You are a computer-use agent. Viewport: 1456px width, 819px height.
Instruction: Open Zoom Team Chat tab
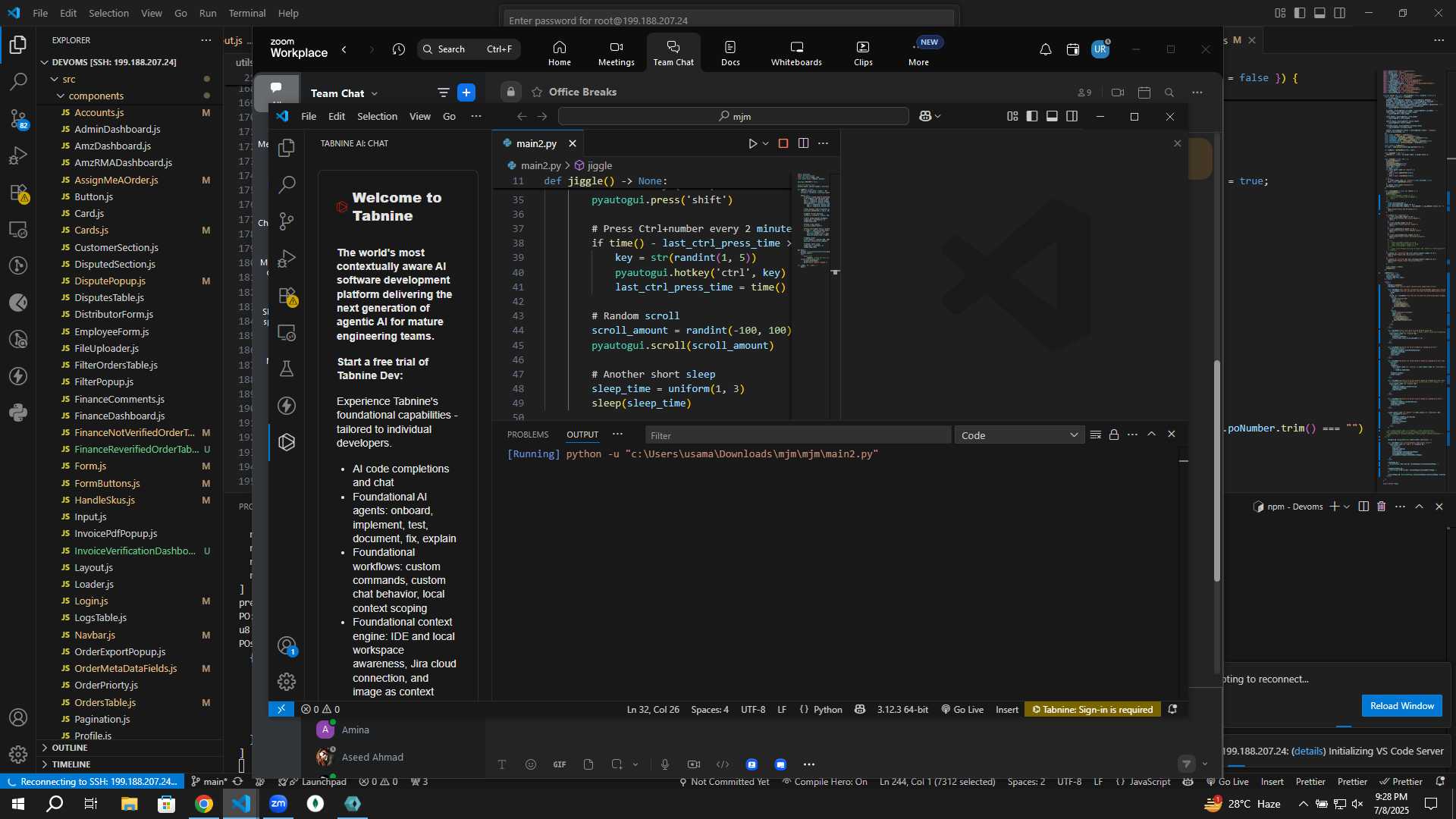pyautogui.click(x=673, y=53)
